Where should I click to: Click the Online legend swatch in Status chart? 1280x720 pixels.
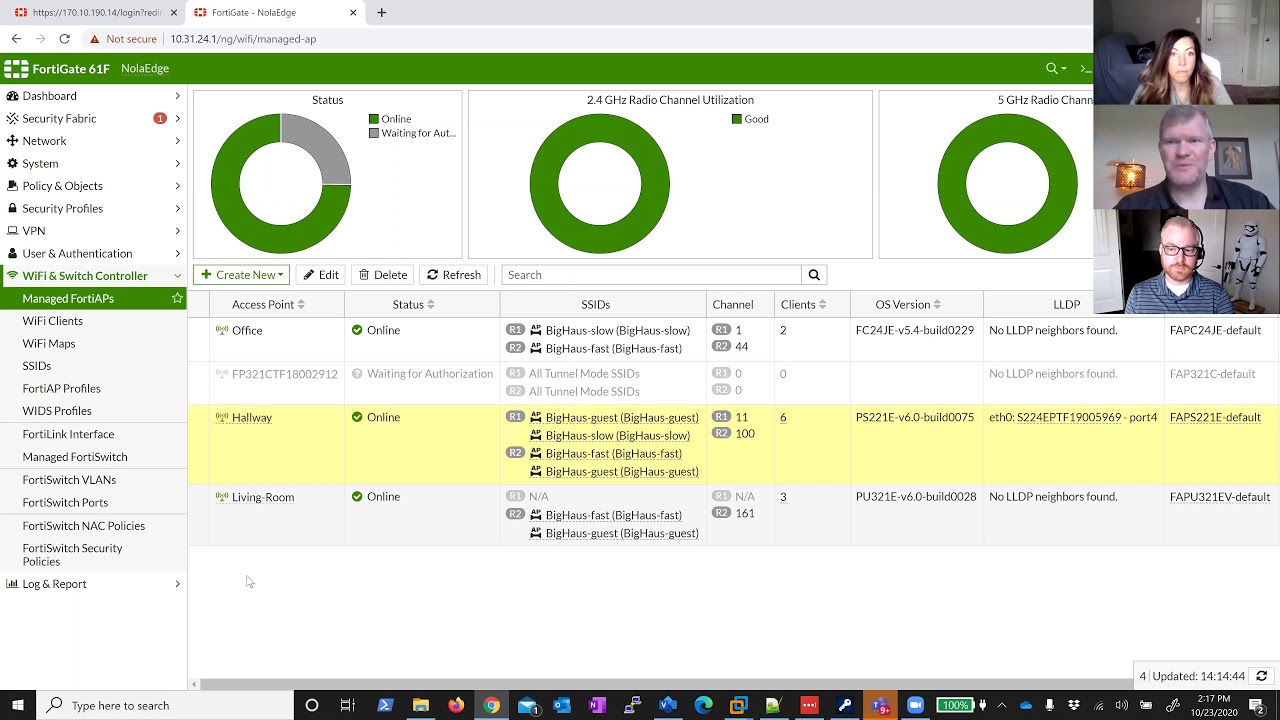pyautogui.click(x=374, y=119)
